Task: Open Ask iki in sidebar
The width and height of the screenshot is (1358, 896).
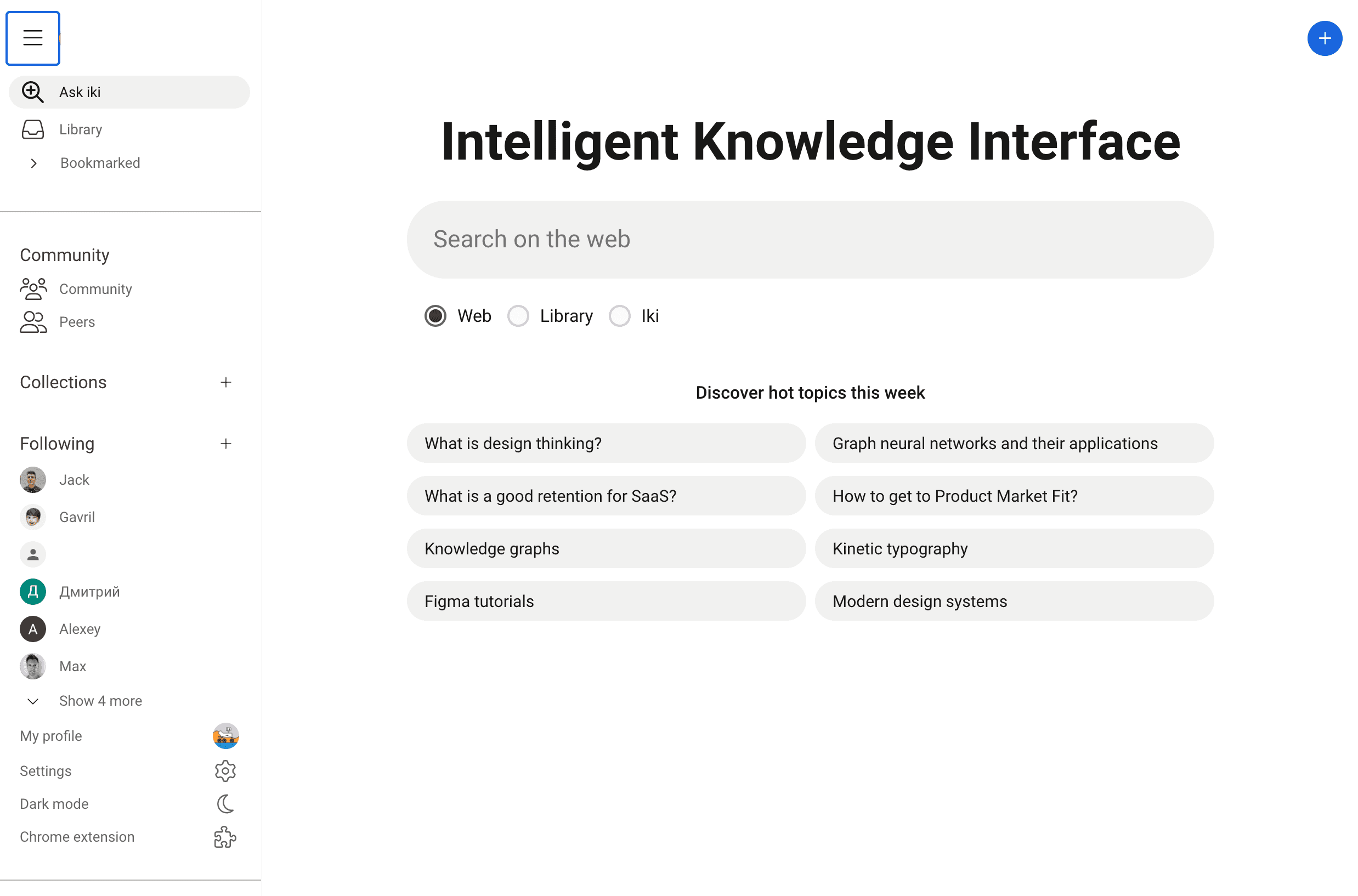Action: (x=129, y=92)
